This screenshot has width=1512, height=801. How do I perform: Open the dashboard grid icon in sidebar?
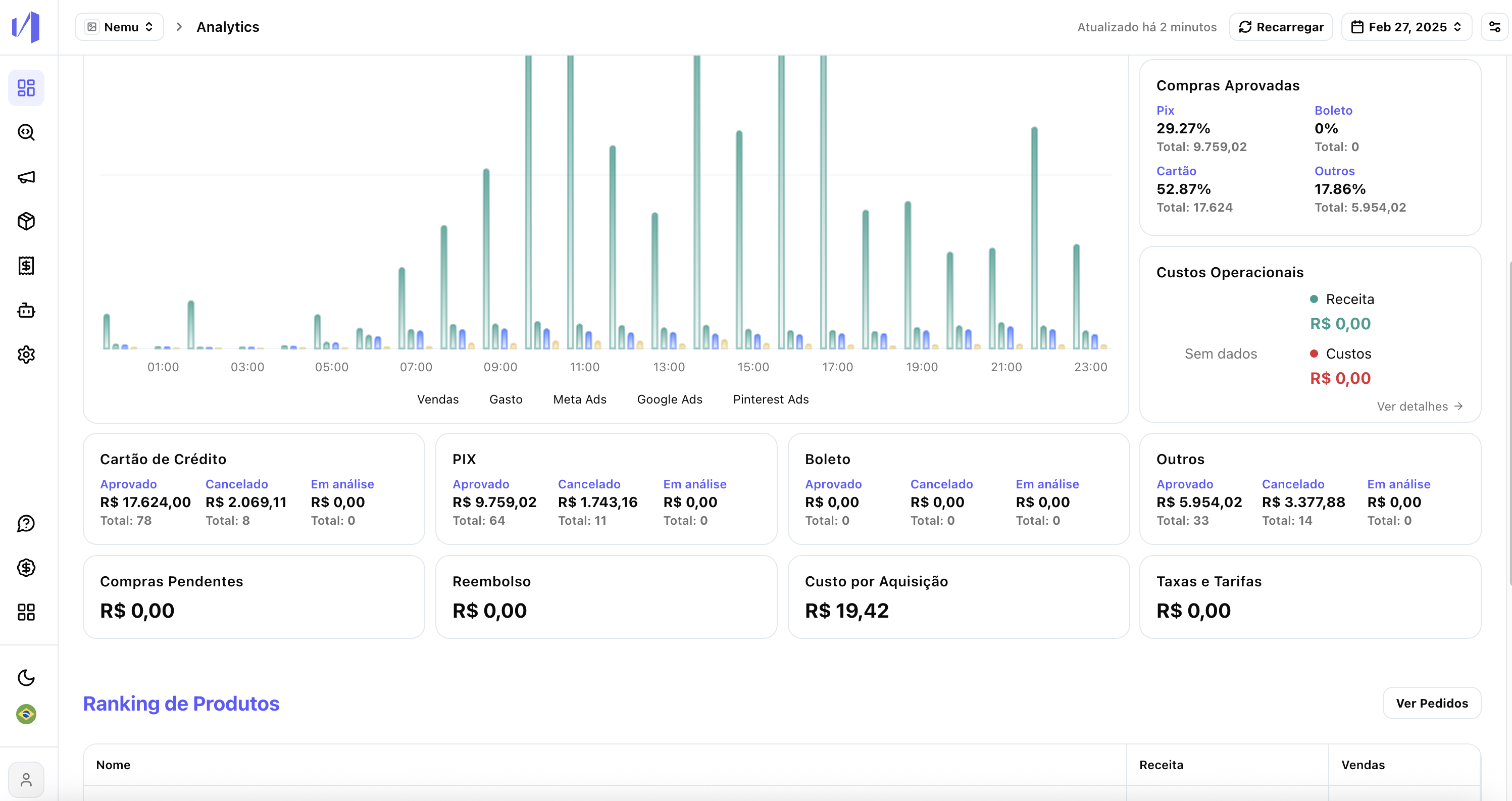coord(26,88)
